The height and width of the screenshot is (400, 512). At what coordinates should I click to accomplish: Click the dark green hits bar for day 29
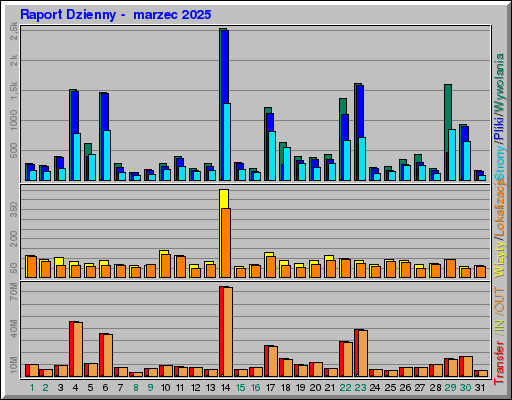[x=448, y=107]
